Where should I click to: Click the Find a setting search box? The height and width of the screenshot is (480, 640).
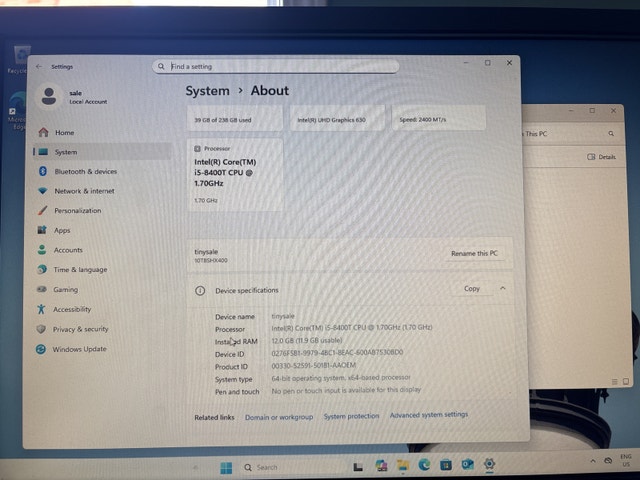276,66
